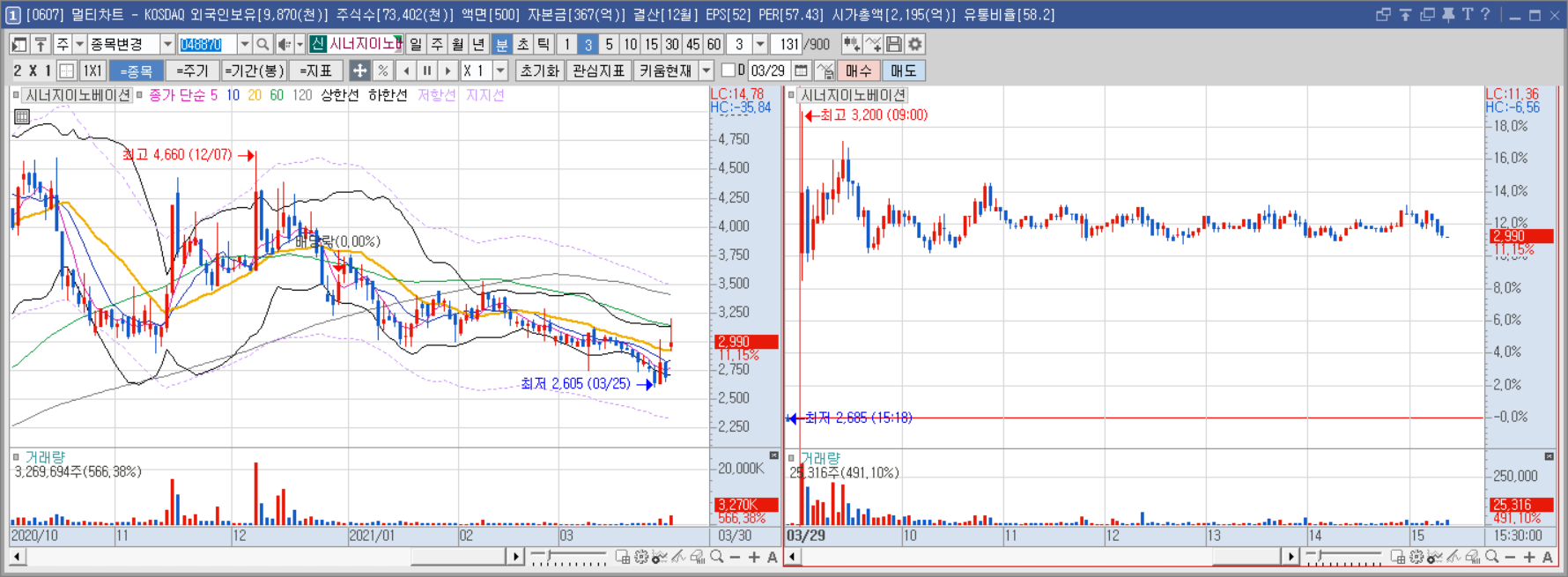Click zoom-in plus on left chart
Image resolution: width=1568 pixels, height=577 pixels.
coord(754,557)
